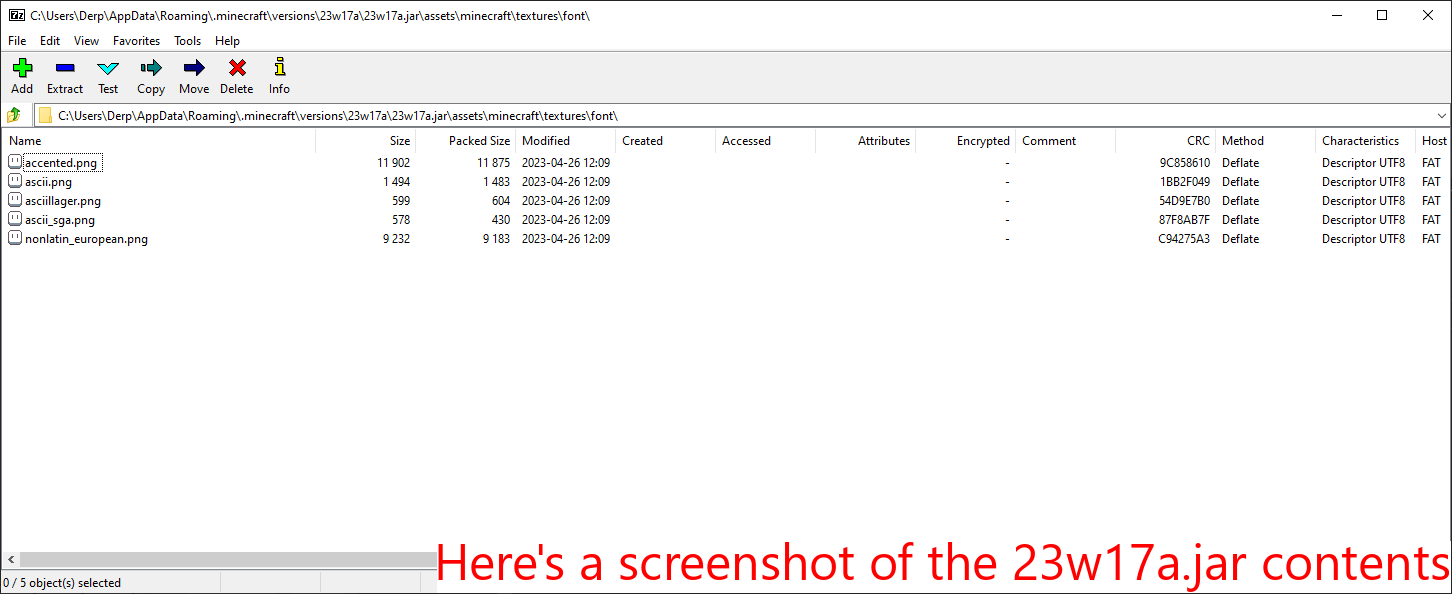Maximize the 7-Zip window

click(x=1382, y=15)
